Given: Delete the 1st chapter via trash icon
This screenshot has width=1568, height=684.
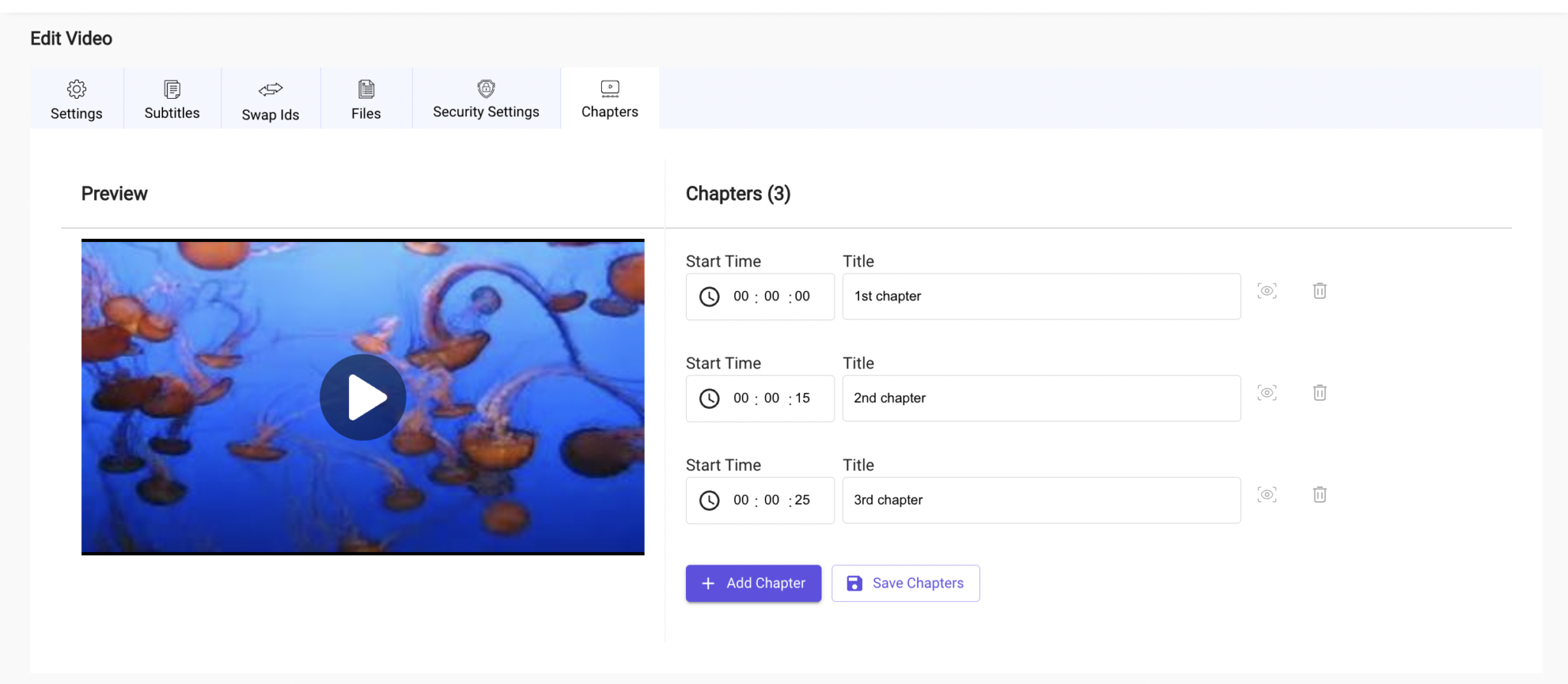Looking at the screenshot, I should [1319, 291].
